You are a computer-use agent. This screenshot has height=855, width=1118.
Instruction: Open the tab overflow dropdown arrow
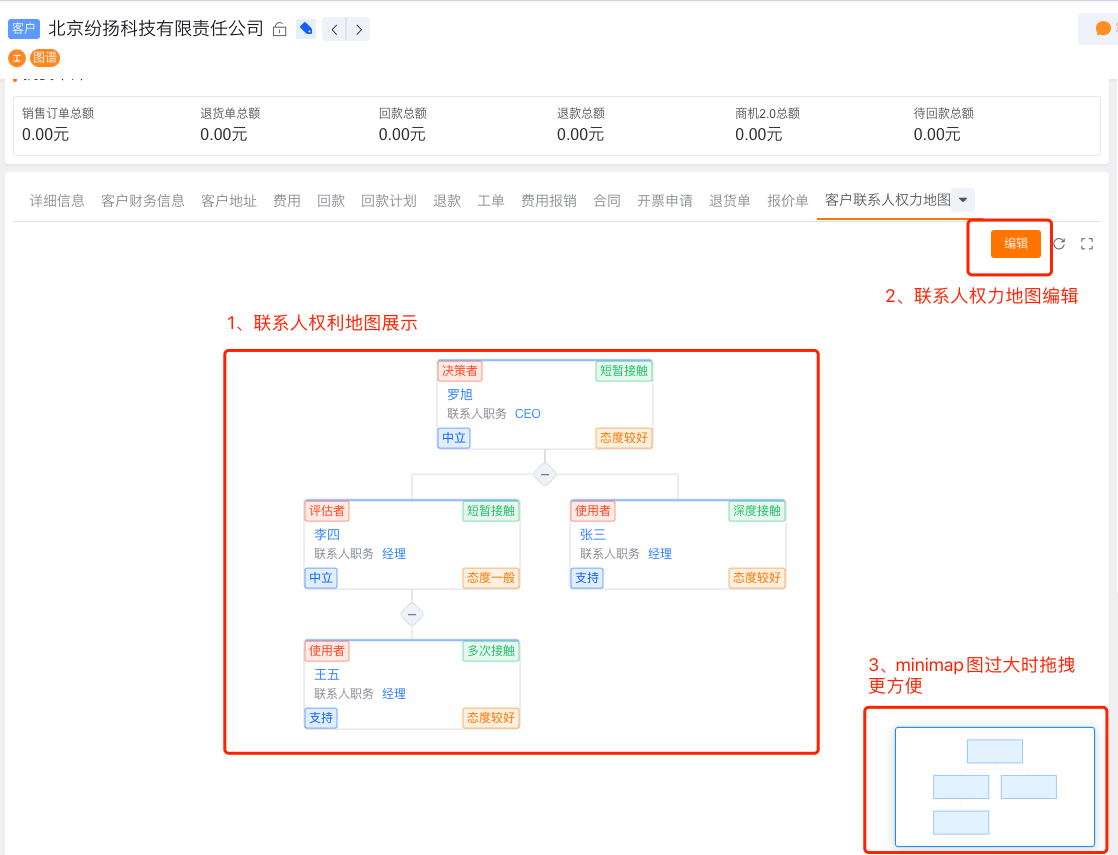tap(963, 200)
